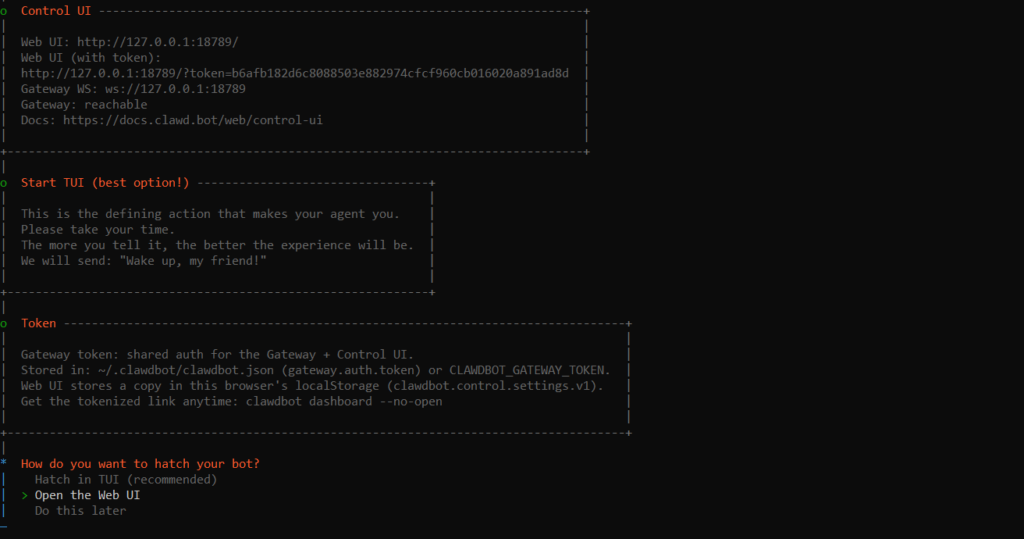Pick the Do this later option
This screenshot has width=1024, height=539.
tap(80, 511)
